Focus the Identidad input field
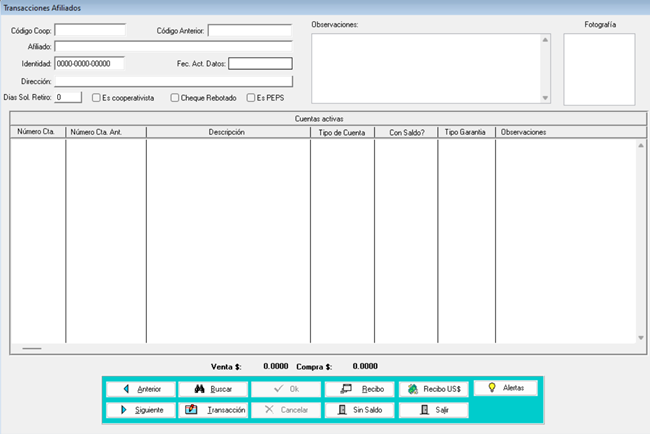Viewport: 650px width, 434px height. pyautogui.click(x=89, y=63)
